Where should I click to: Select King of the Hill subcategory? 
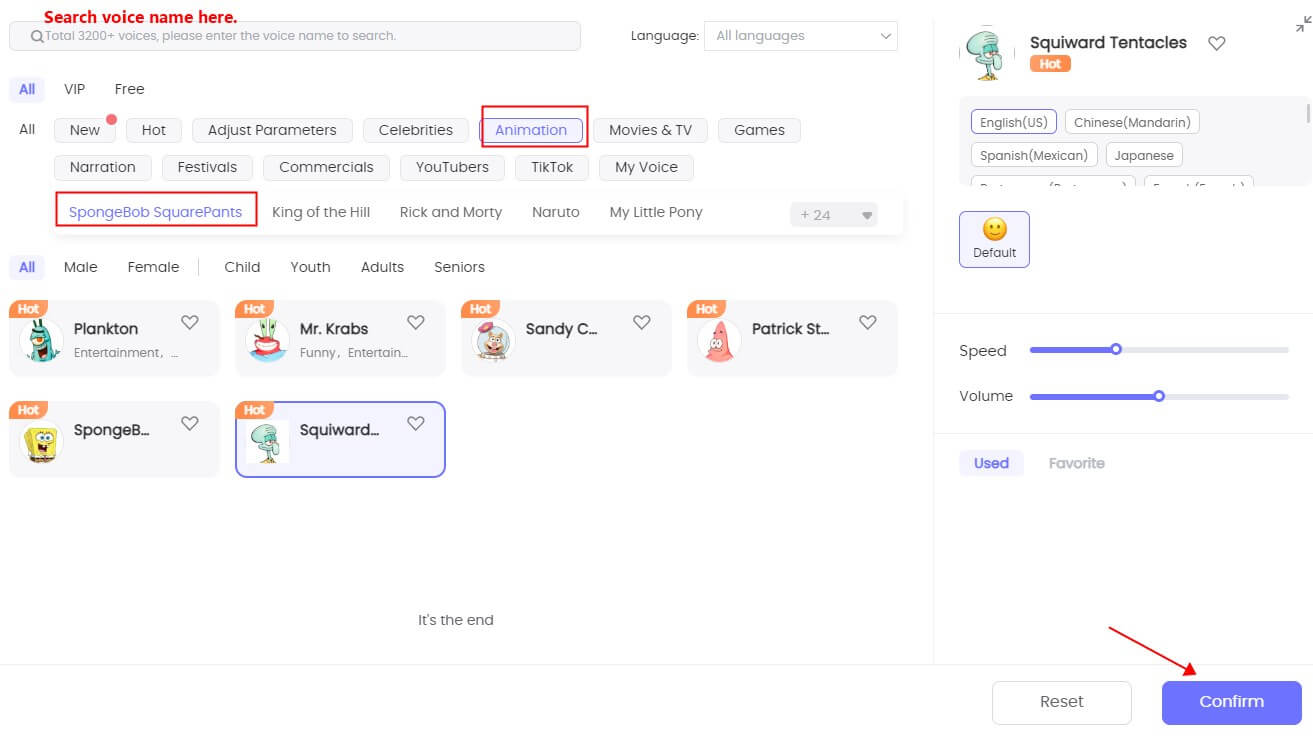pyautogui.click(x=321, y=212)
